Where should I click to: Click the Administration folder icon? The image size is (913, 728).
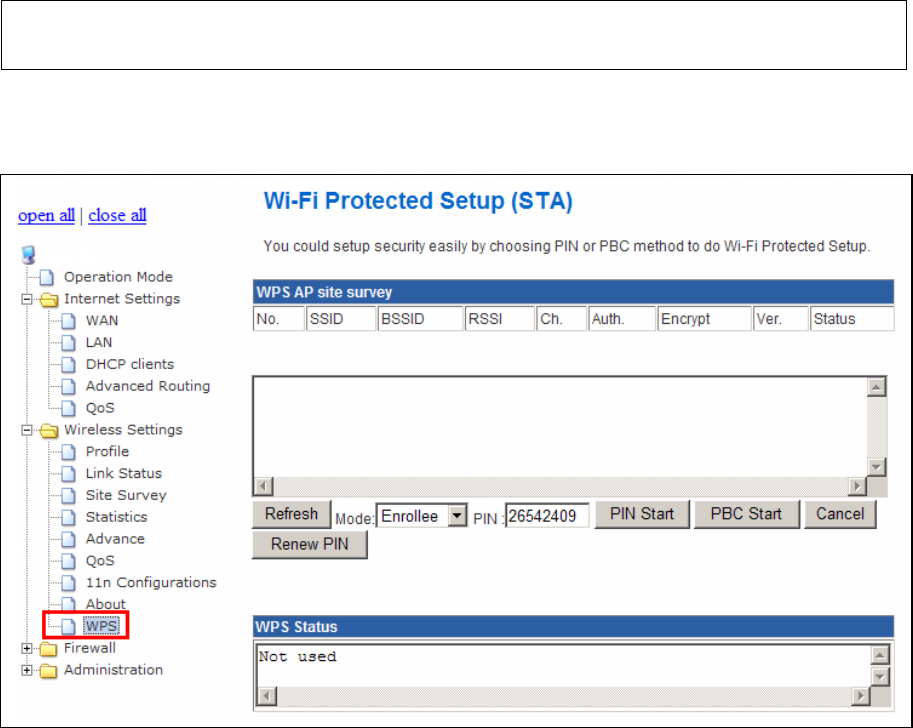click(49, 671)
